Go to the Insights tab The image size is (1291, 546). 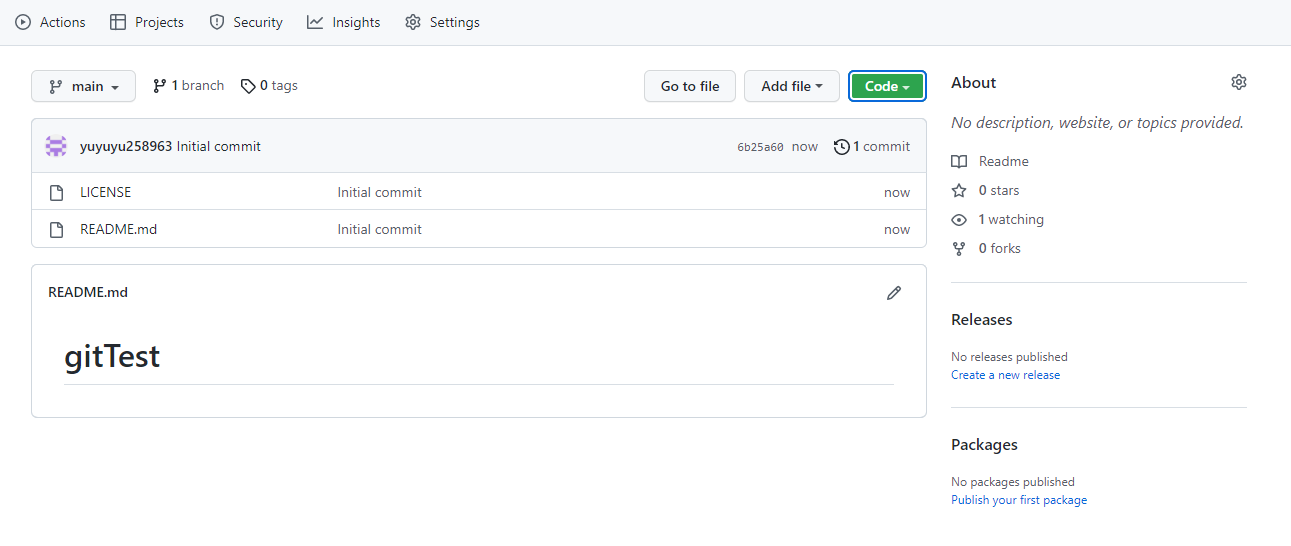tap(344, 22)
